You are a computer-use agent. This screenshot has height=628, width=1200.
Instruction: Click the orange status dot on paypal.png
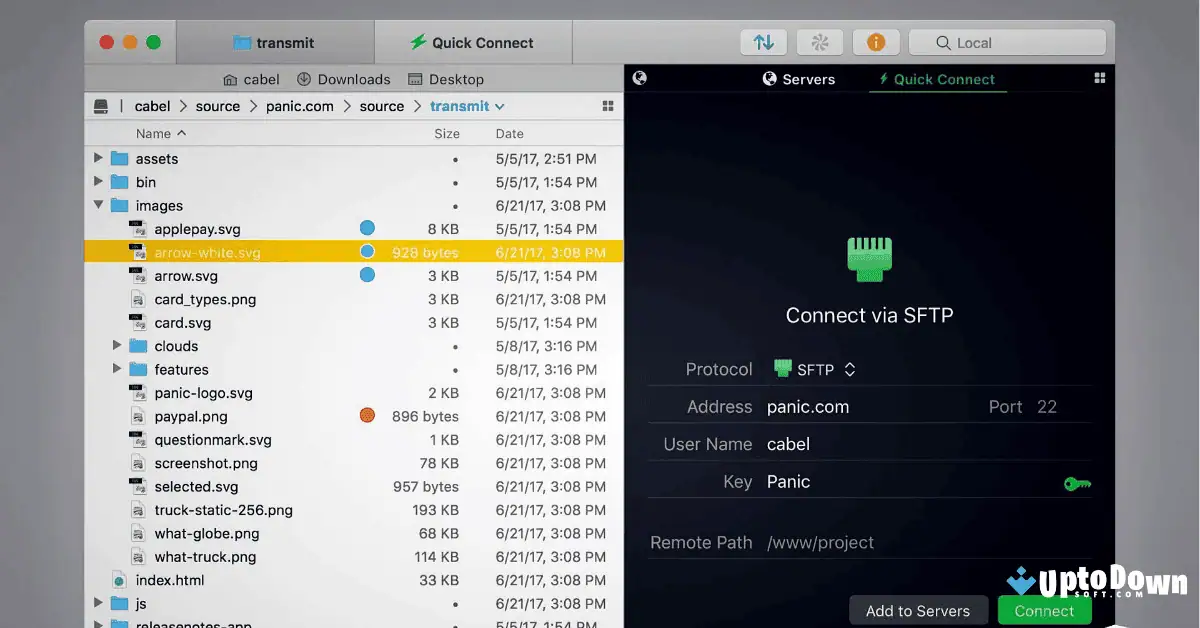366,416
